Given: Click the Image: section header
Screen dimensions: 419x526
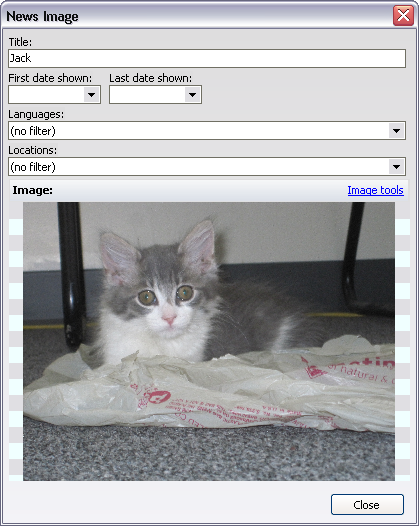Looking at the screenshot, I should 32,190.
